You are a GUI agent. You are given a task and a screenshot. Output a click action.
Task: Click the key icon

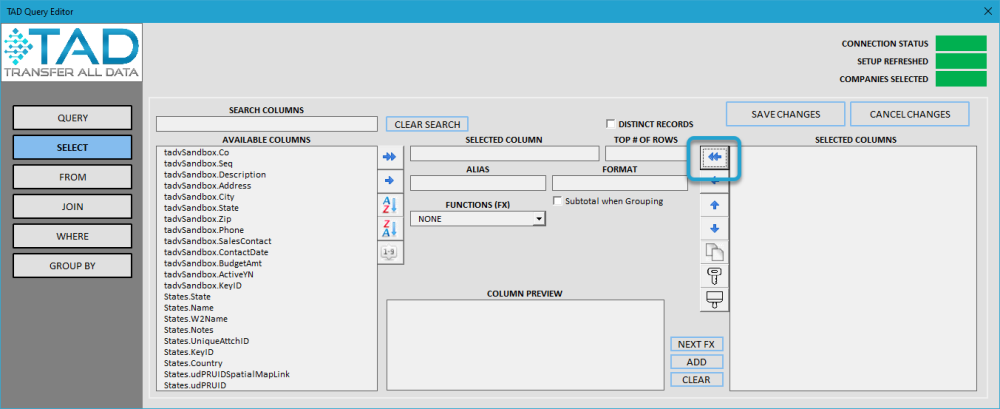click(714, 276)
